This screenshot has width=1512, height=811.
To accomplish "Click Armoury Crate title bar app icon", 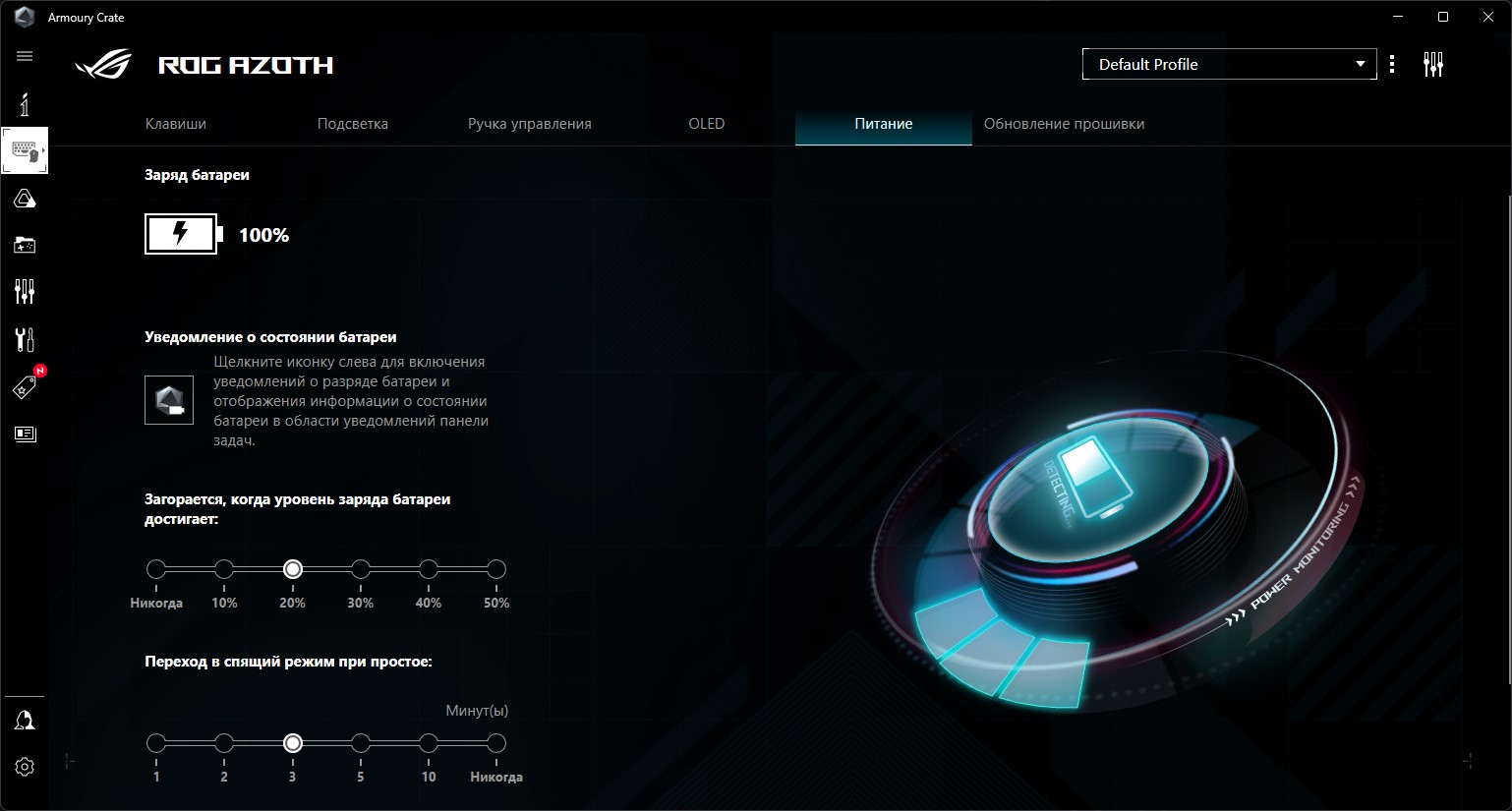I will pos(25,17).
